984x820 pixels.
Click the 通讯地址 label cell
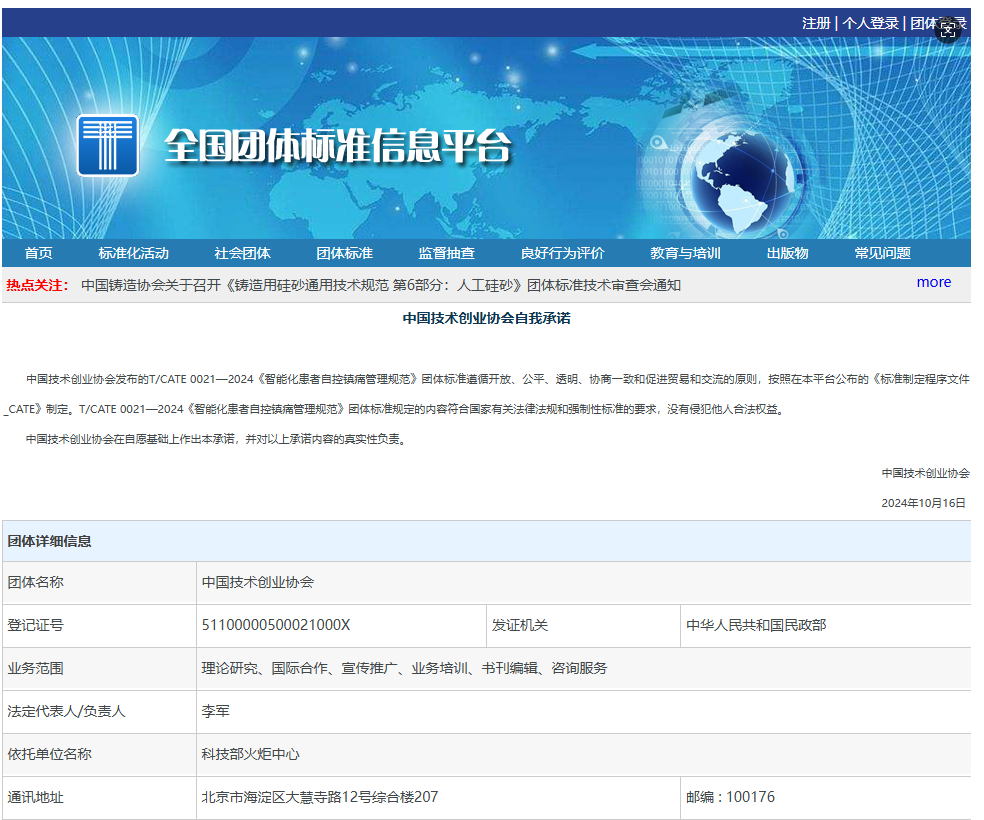tap(99, 798)
